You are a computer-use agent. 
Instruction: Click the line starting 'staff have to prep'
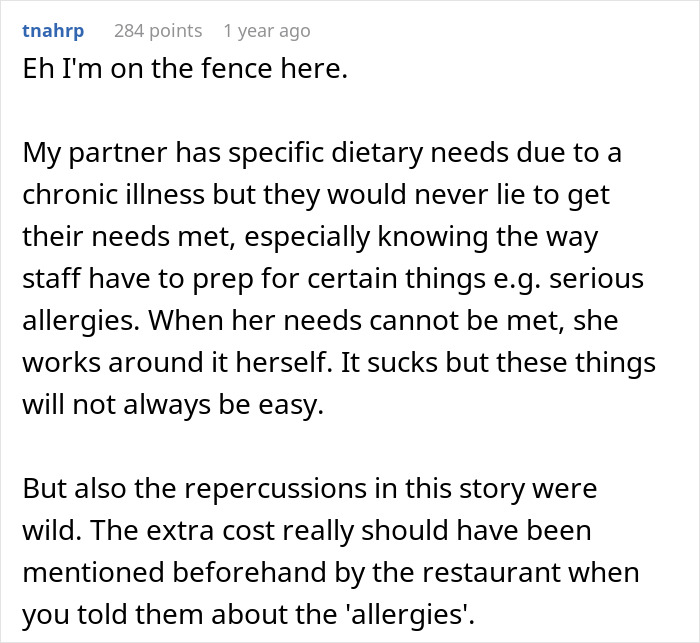(x=333, y=279)
